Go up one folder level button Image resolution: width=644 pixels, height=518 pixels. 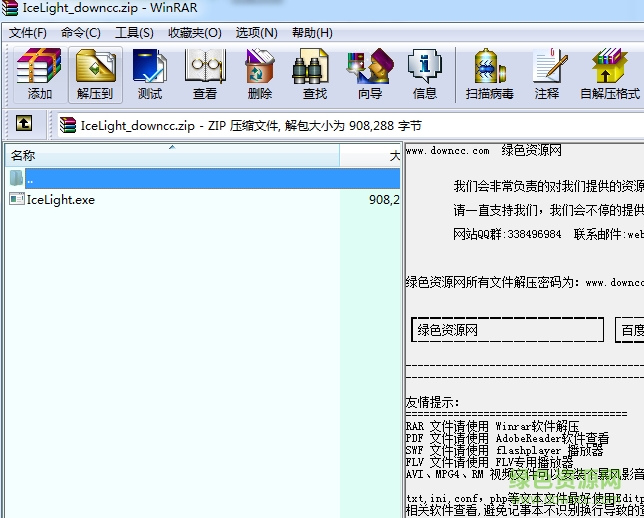pyautogui.click(x=23, y=125)
